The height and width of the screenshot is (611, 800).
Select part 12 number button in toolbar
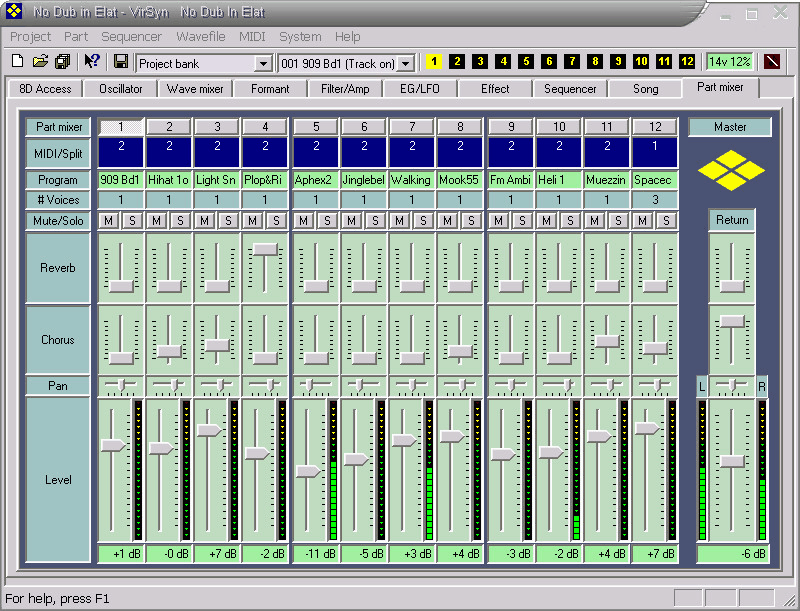click(x=687, y=62)
